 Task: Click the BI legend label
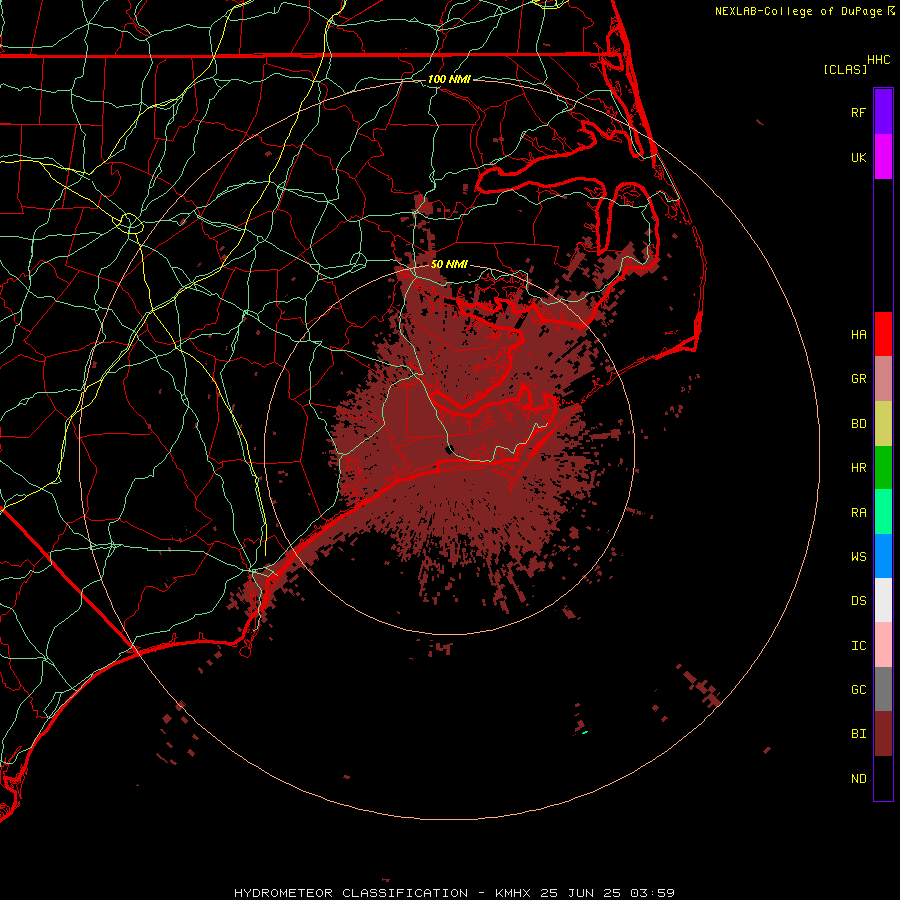pyautogui.click(x=859, y=734)
